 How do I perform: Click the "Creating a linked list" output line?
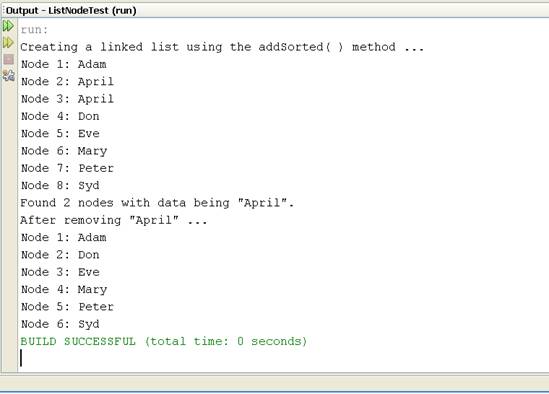[222, 47]
